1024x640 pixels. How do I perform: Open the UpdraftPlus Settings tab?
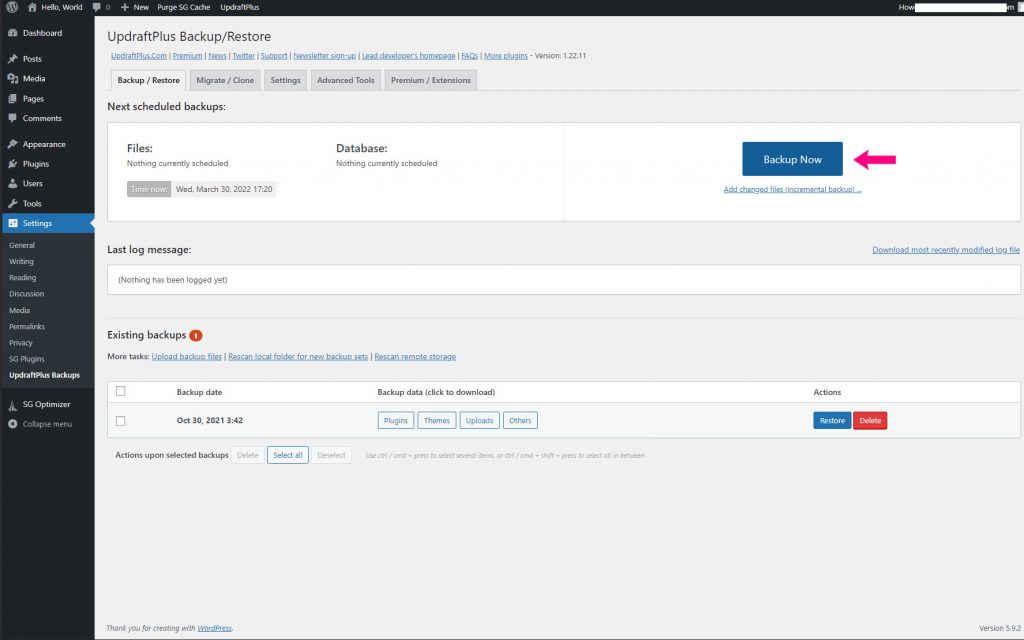point(285,80)
